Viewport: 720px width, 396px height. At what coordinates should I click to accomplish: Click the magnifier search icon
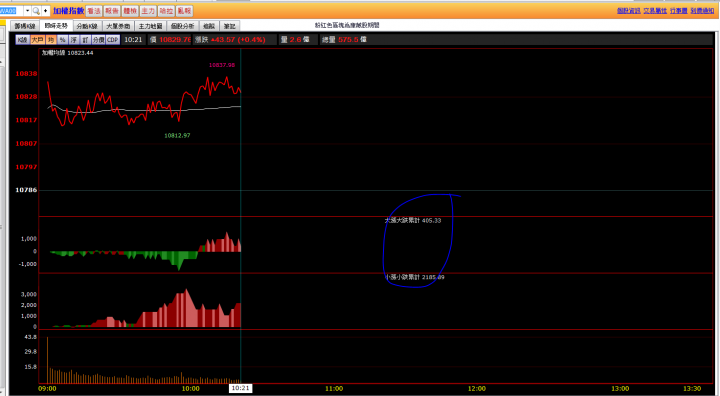[x=36, y=11]
